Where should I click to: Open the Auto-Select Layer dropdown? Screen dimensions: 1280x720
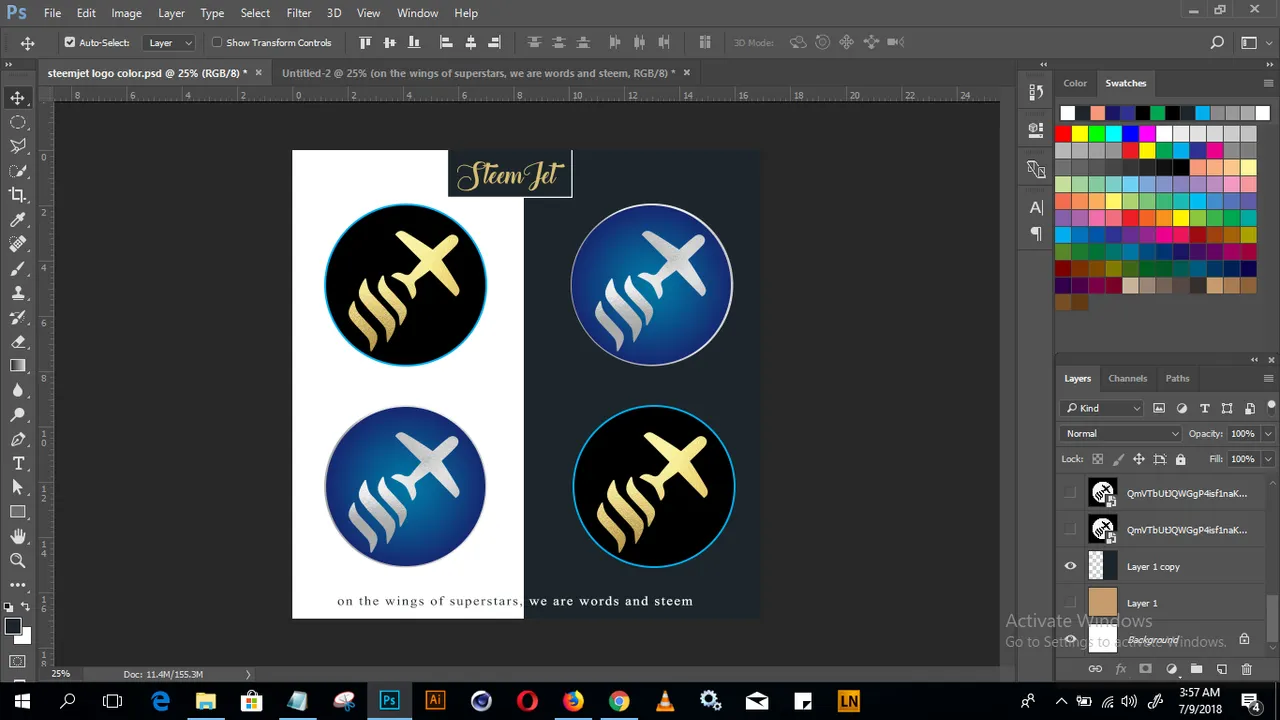[x=169, y=43]
